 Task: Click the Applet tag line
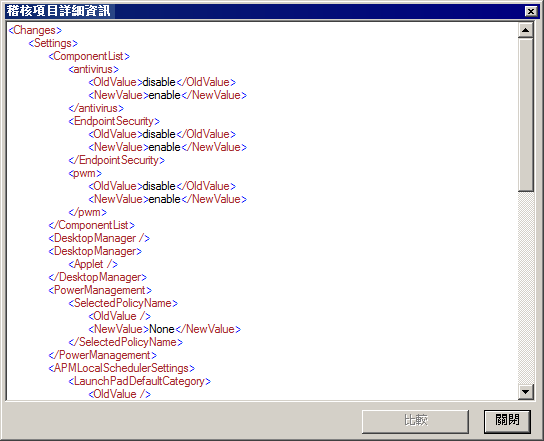(x=93, y=264)
